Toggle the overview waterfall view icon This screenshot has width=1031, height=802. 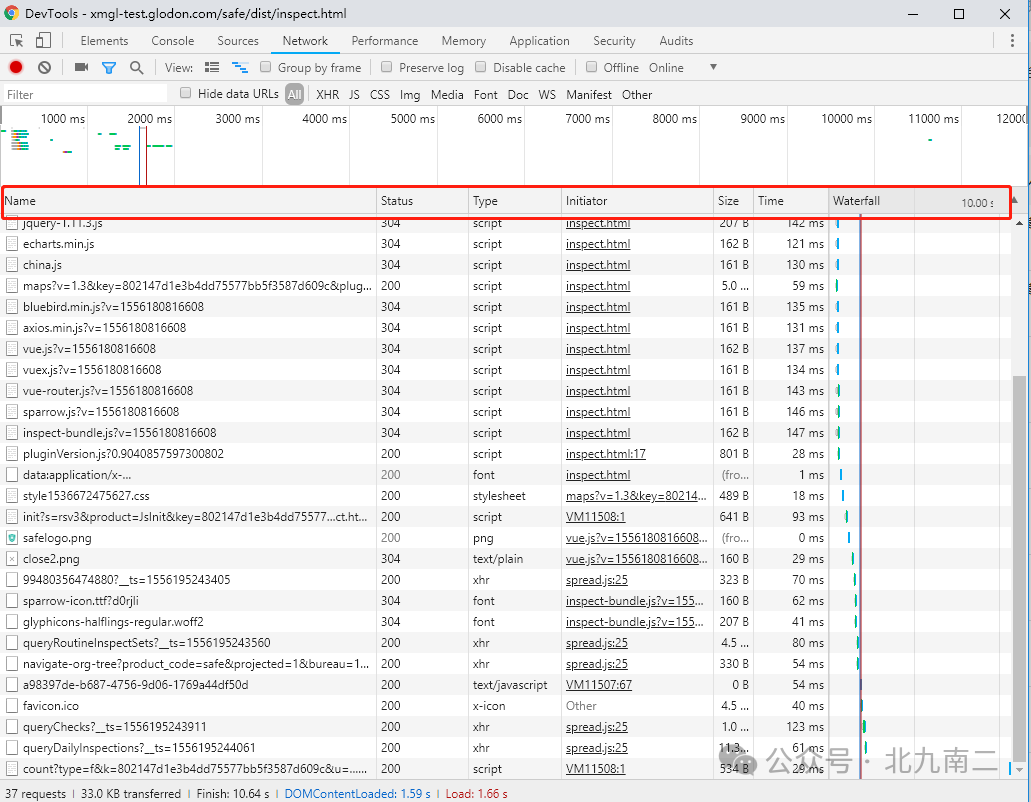[240, 68]
